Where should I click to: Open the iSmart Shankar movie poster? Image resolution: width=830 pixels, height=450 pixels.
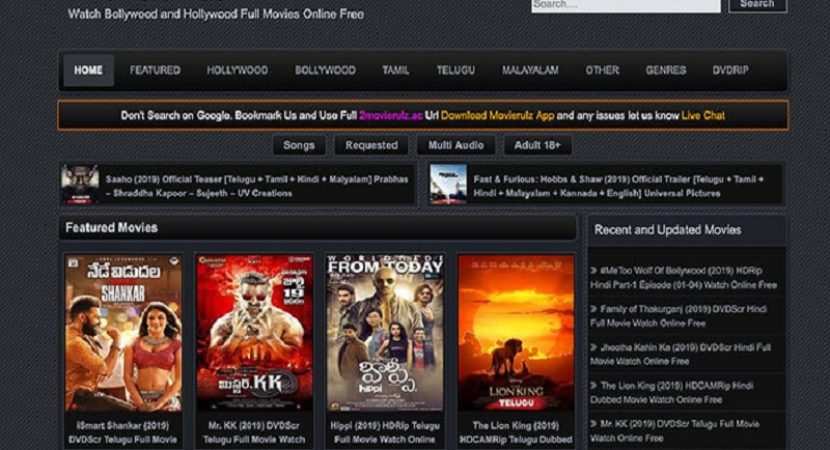(x=123, y=334)
